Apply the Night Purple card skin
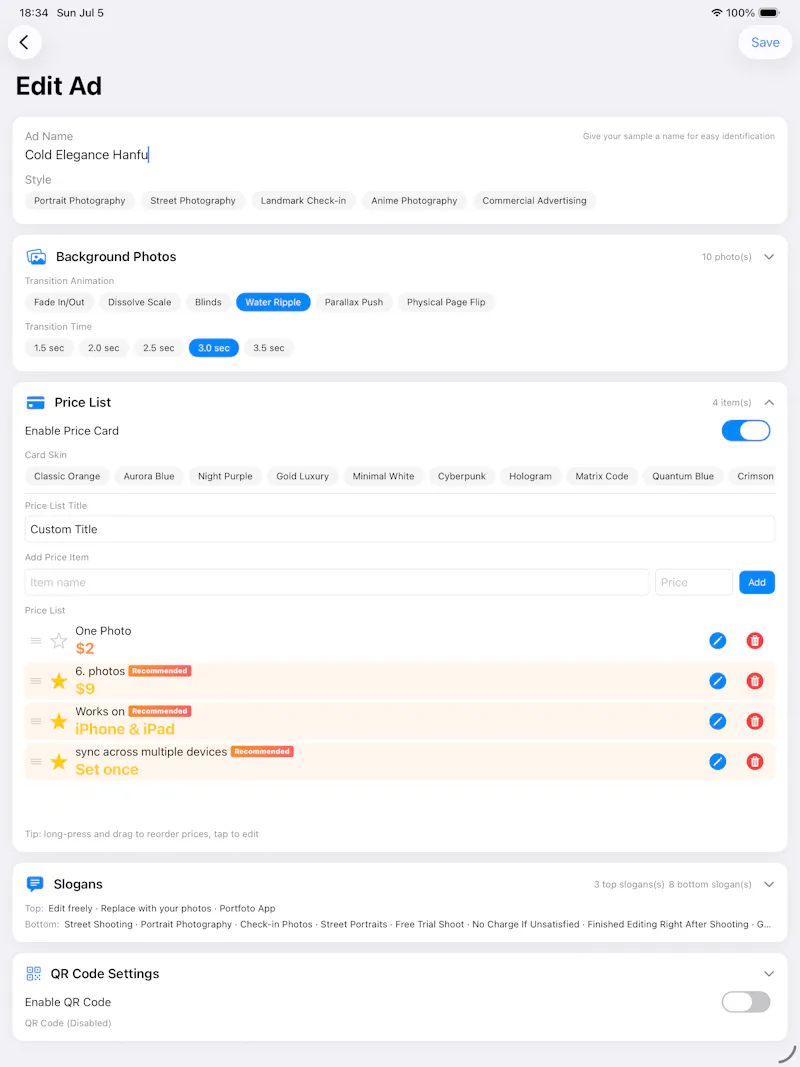The image size is (800, 1067). click(x=225, y=476)
